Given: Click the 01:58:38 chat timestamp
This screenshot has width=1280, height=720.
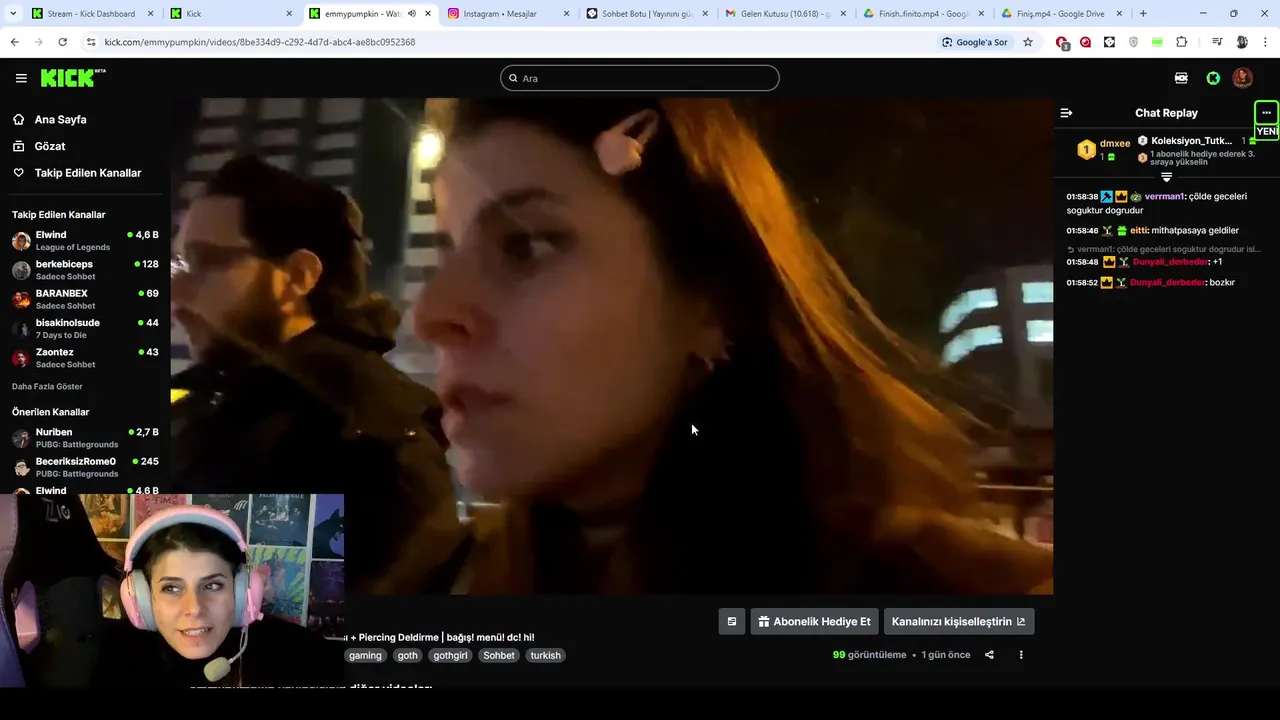Looking at the screenshot, I should click(1082, 197).
